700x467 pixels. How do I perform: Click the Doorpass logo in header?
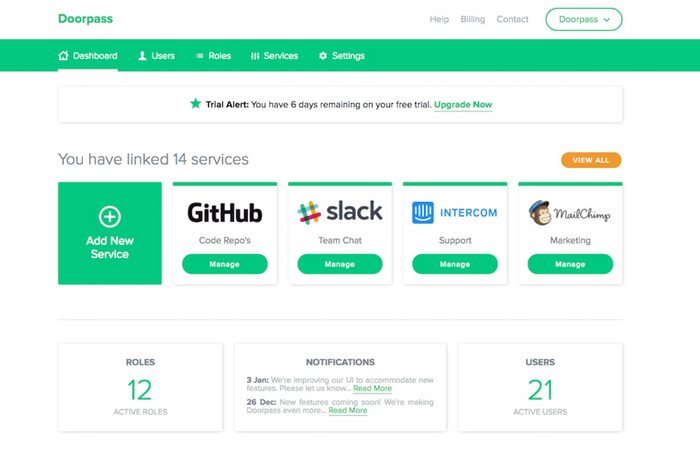(x=85, y=19)
